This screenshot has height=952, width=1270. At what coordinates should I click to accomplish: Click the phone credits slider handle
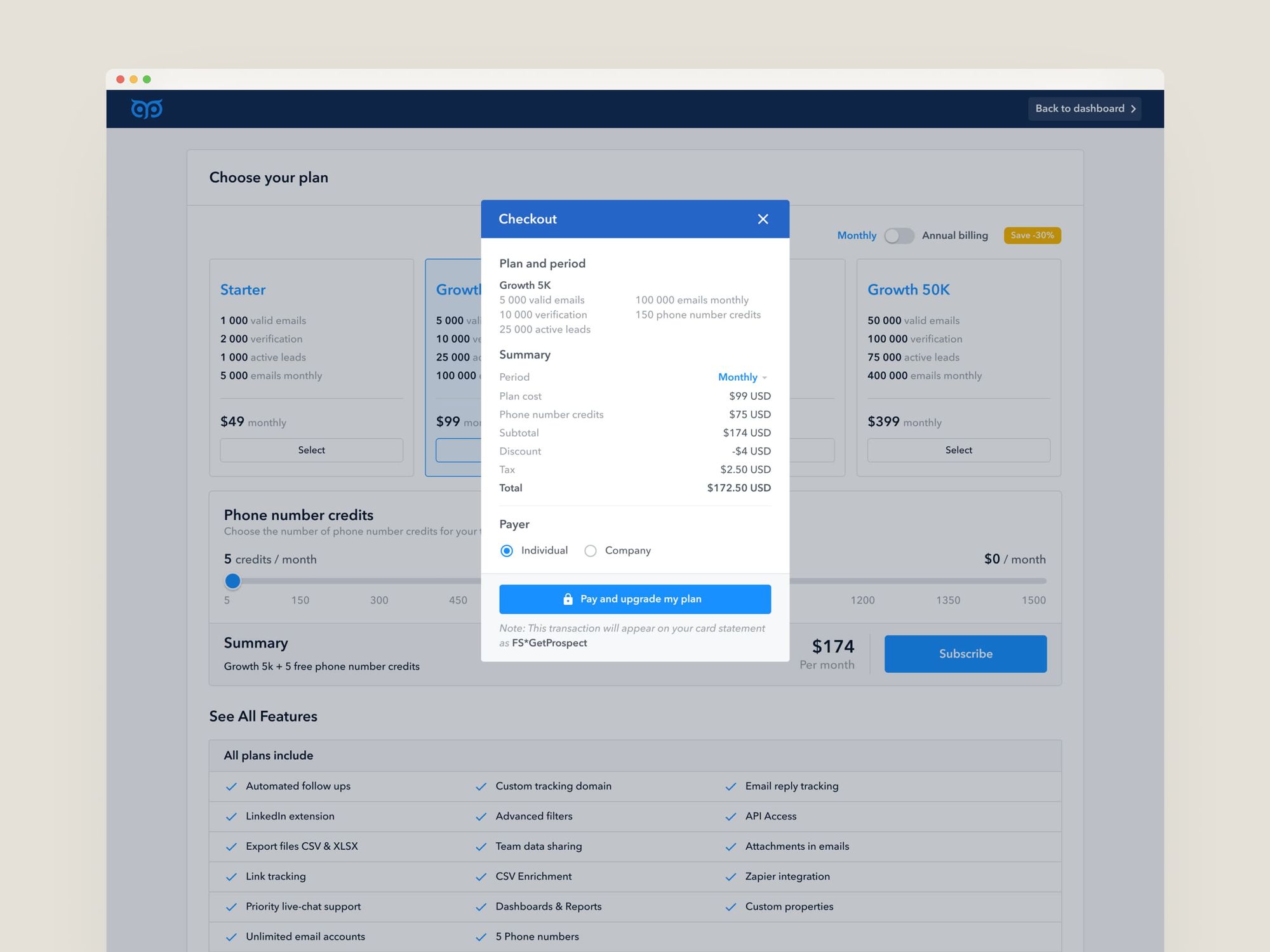coord(233,581)
